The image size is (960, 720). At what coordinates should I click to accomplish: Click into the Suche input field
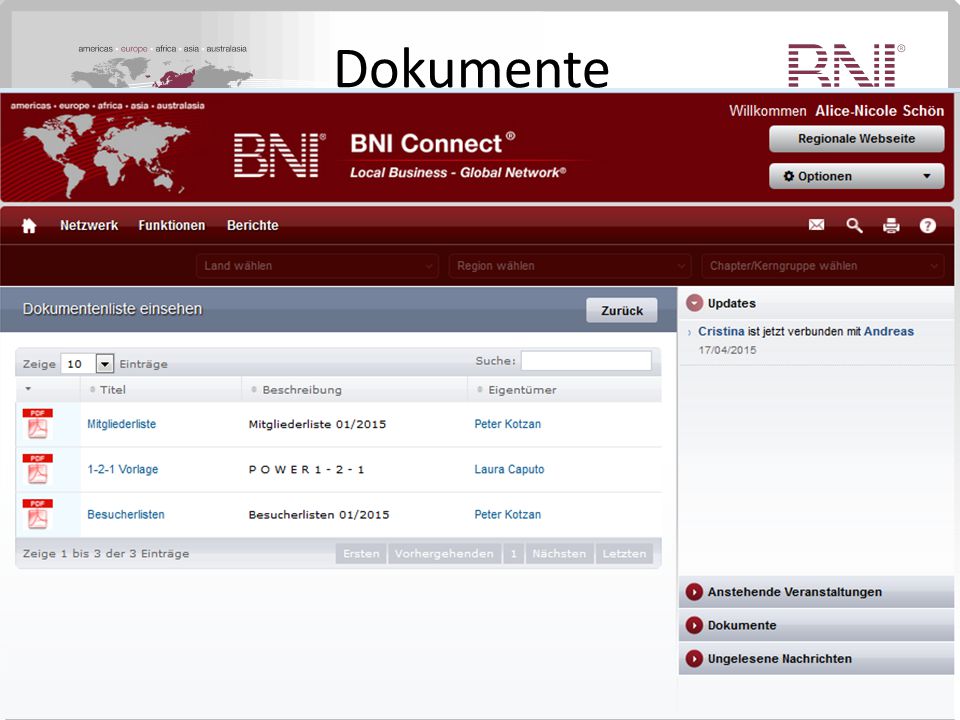pos(586,361)
